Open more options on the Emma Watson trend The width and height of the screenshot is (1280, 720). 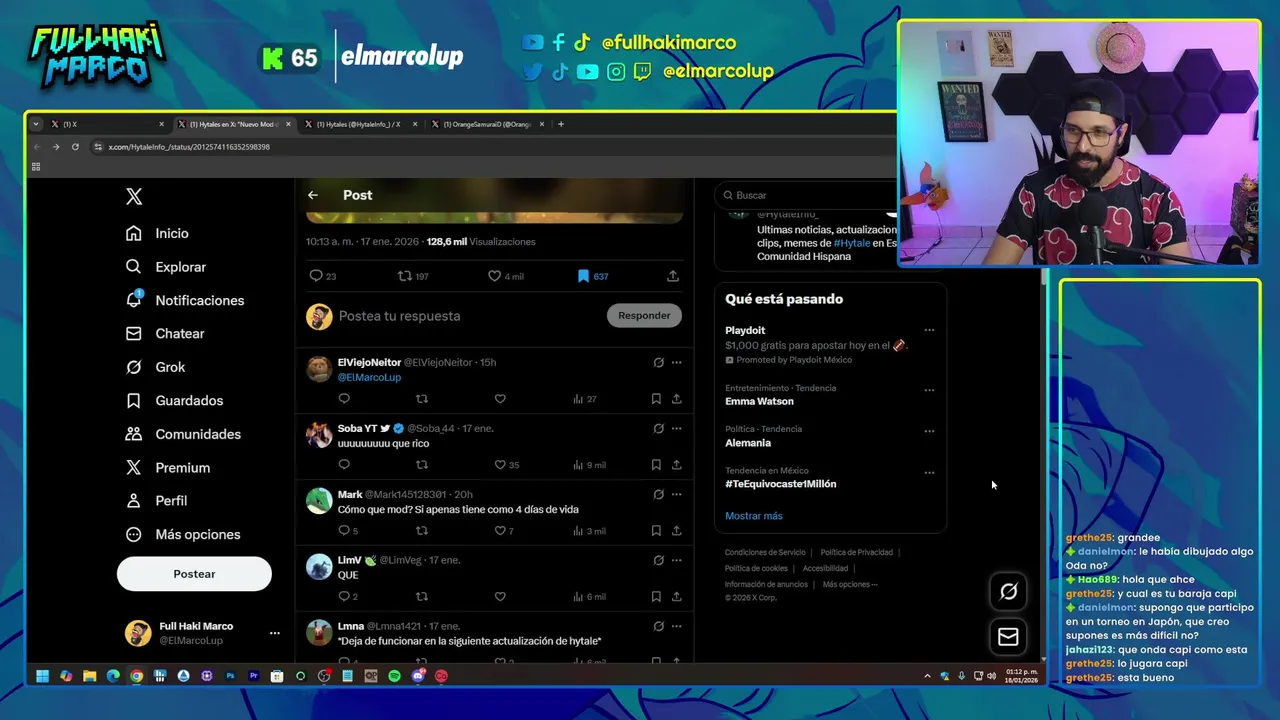(x=929, y=390)
